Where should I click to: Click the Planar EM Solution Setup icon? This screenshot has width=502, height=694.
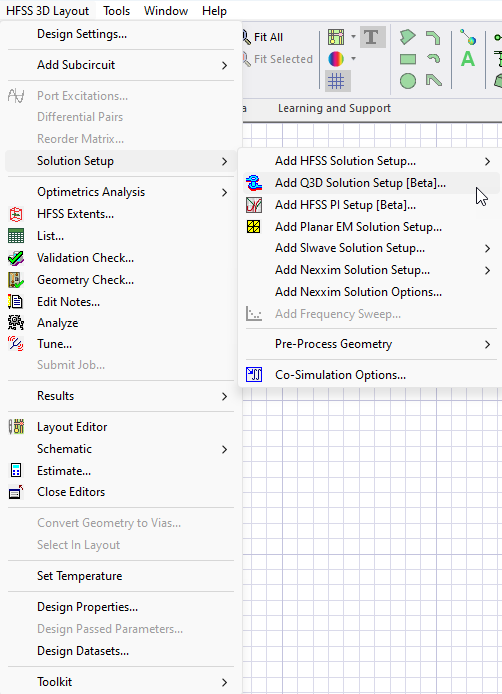tap(254, 227)
